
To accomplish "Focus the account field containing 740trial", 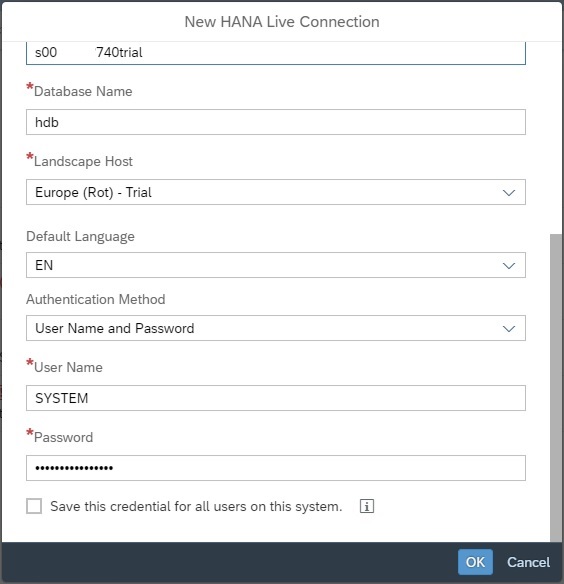I will tap(276, 53).
